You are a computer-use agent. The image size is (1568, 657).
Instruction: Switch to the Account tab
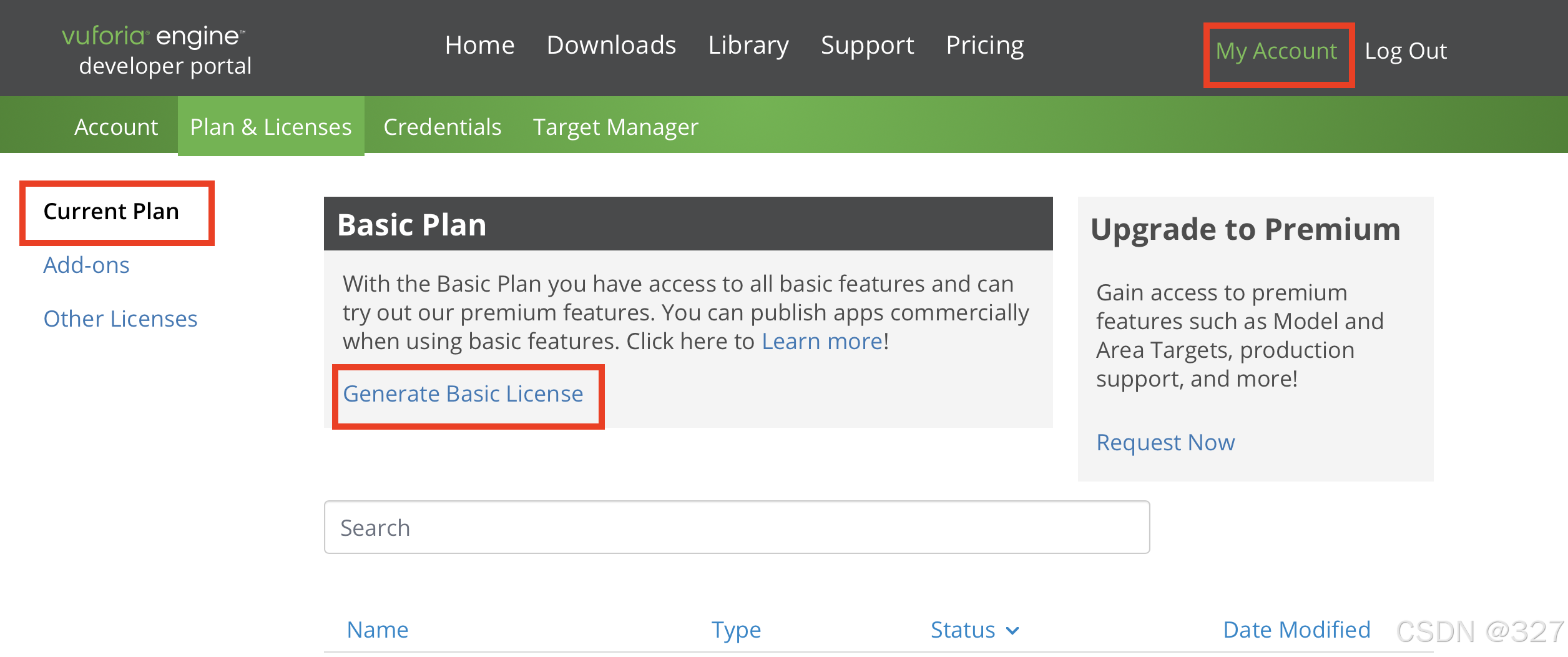[x=116, y=127]
